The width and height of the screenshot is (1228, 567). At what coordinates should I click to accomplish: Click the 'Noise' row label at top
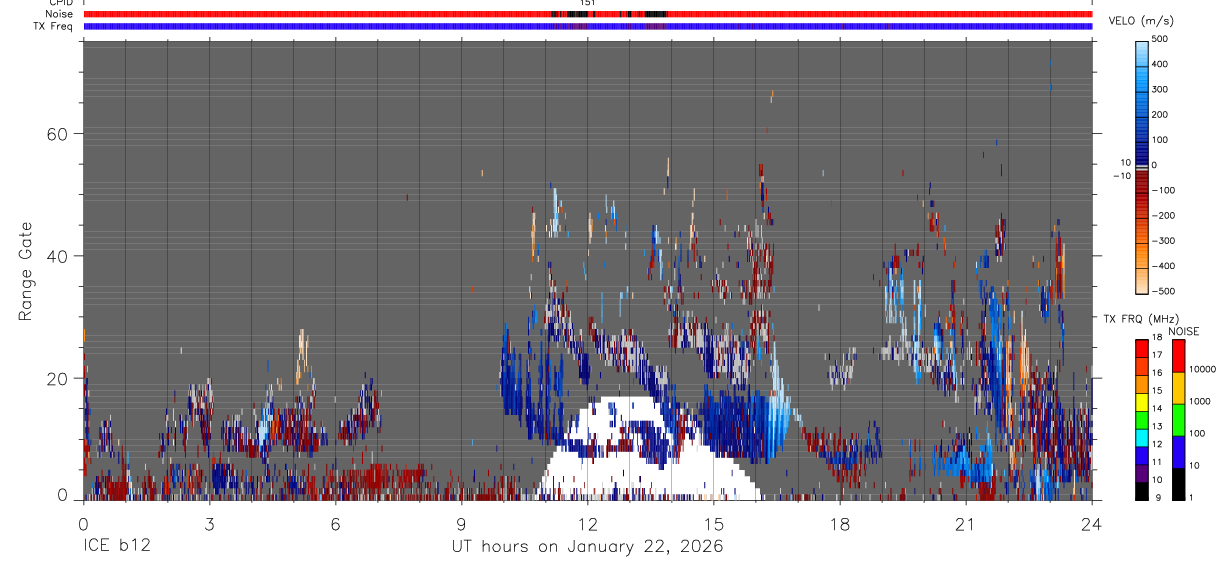click(x=60, y=14)
